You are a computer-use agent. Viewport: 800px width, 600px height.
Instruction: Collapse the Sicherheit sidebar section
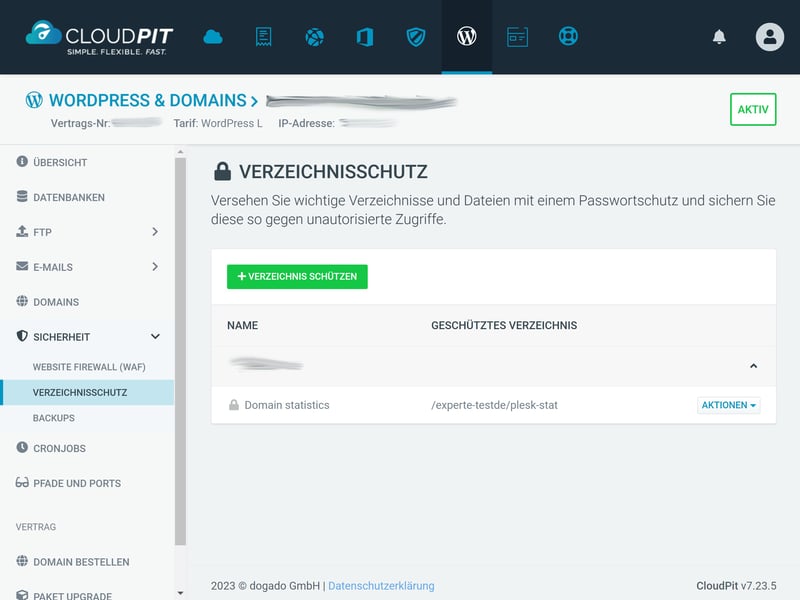(155, 337)
